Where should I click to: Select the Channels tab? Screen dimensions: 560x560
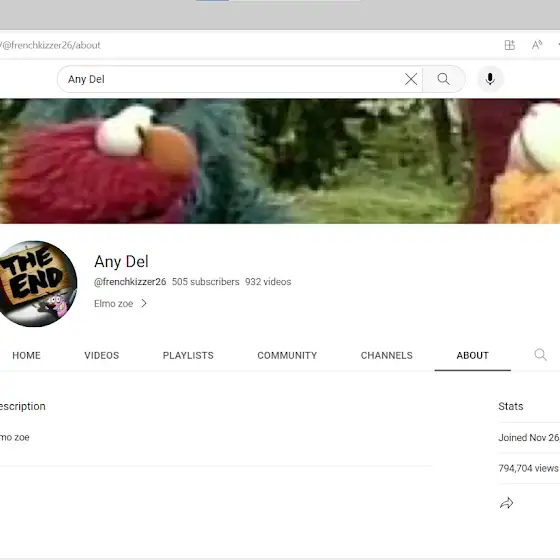[387, 355]
